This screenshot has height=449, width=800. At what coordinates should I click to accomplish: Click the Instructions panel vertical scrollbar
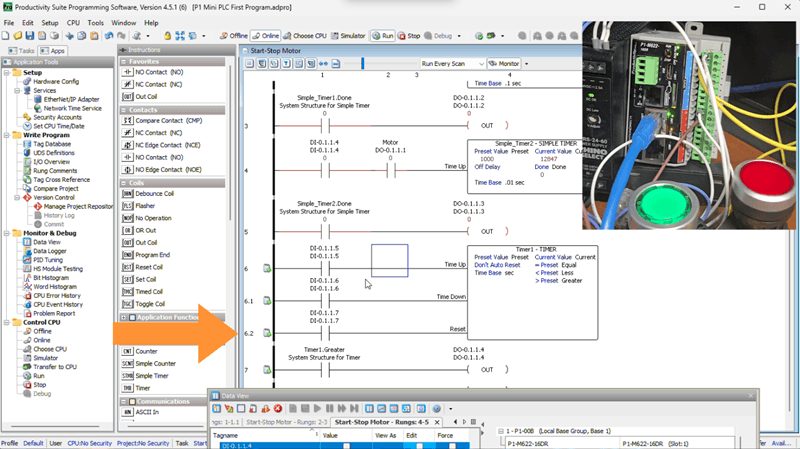tap(230, 142)
